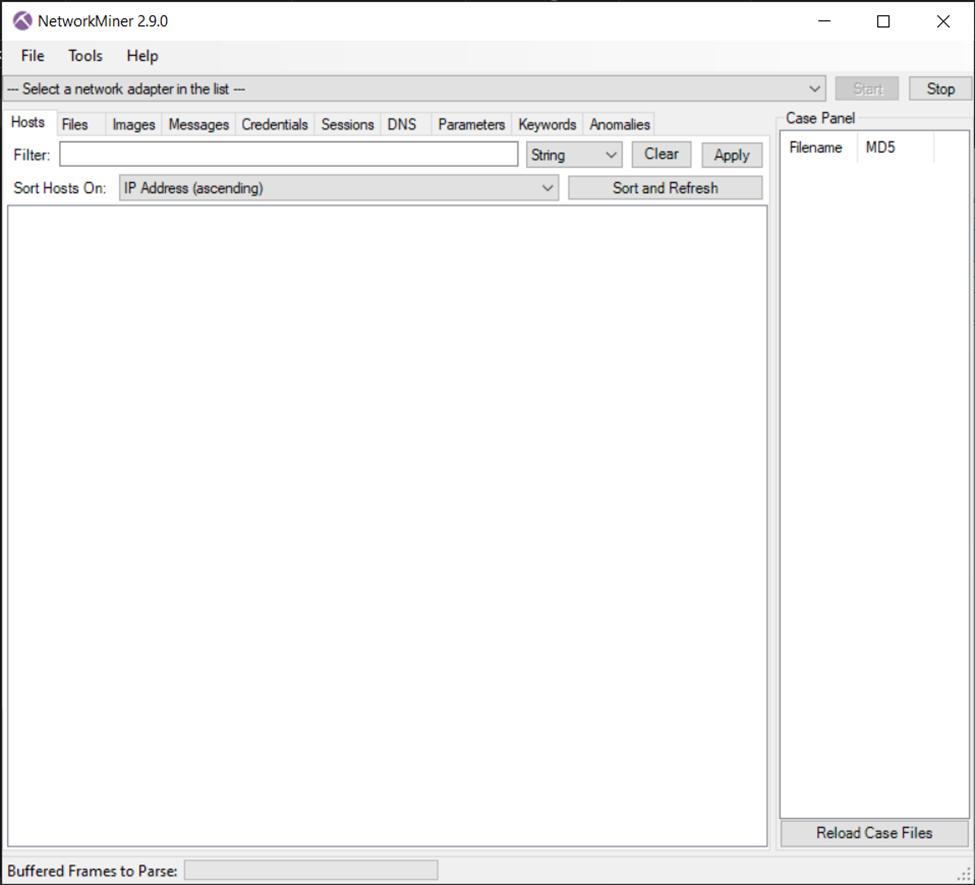Open the File menu
975x885 pixels.
click(x=33, y=56)
